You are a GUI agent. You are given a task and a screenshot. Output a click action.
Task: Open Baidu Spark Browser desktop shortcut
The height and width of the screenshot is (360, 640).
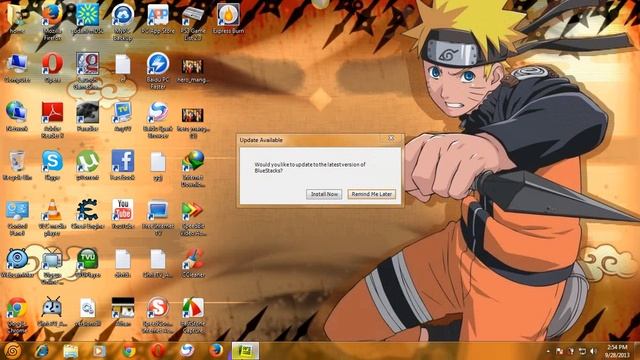pyautogui.click(x=158, y=119)
